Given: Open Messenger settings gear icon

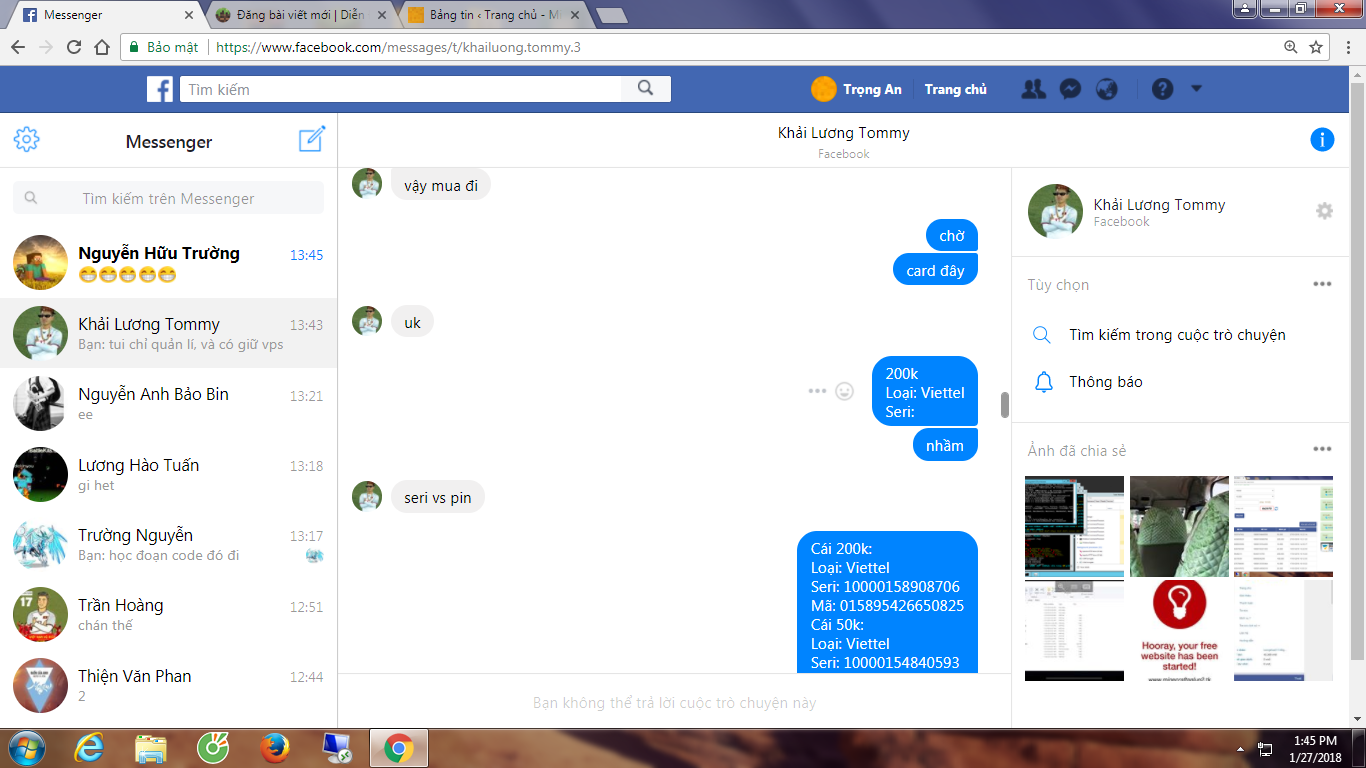Looking at the screenshot, I should click(27, 140).
